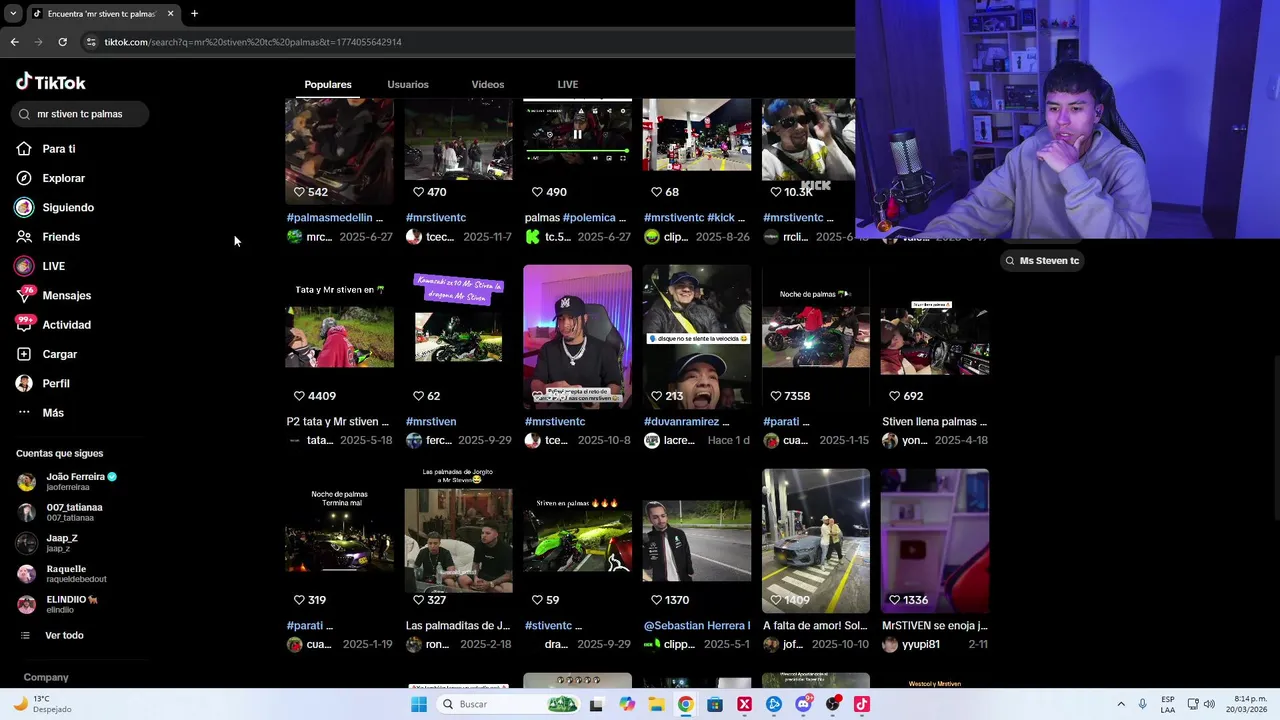Click the heart on the 4409-like video

(299, 396)
